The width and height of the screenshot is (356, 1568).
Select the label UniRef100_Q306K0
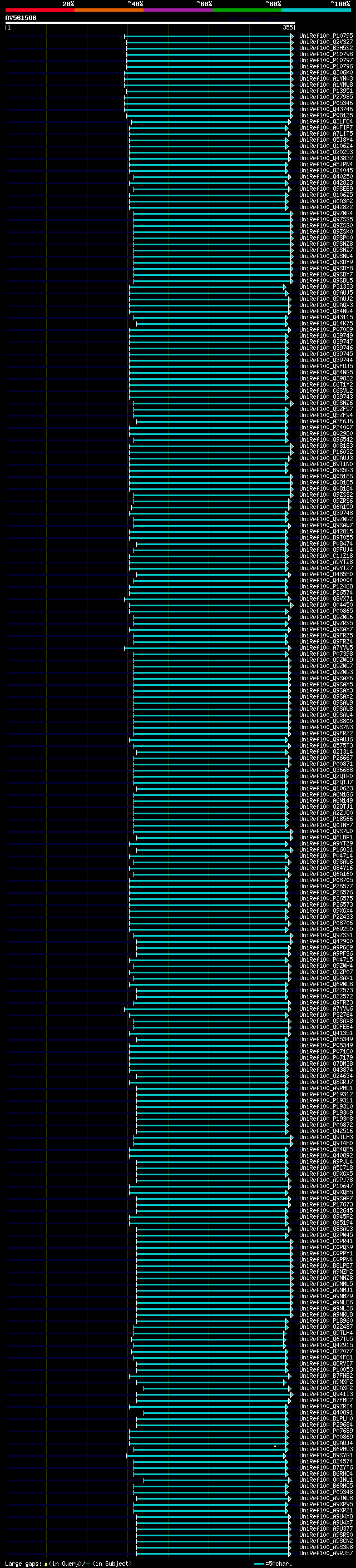[x=325, y=72]
